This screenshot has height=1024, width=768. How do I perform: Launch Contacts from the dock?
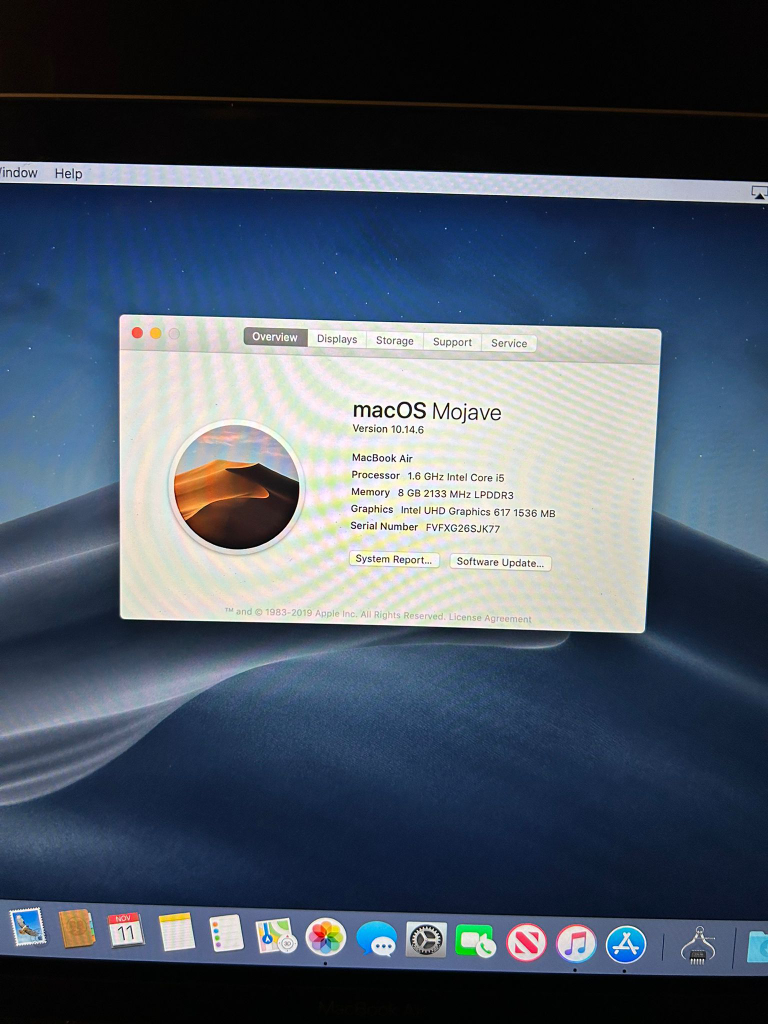pyautogui.click(x=77, y=929)
